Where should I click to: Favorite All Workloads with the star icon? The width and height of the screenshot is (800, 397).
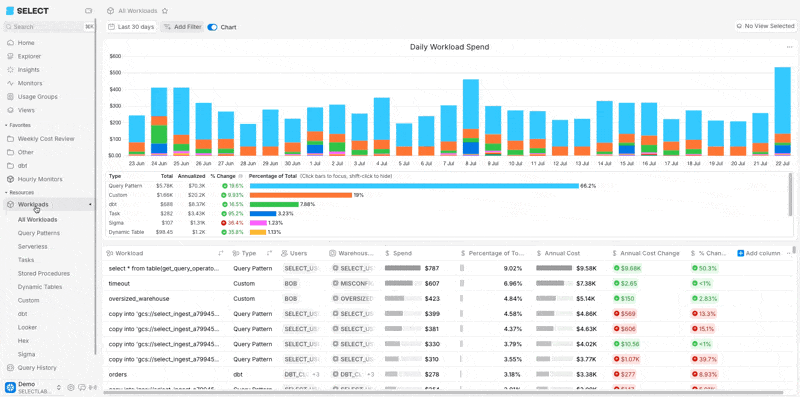pyautogui.click(x=164, y=11)
